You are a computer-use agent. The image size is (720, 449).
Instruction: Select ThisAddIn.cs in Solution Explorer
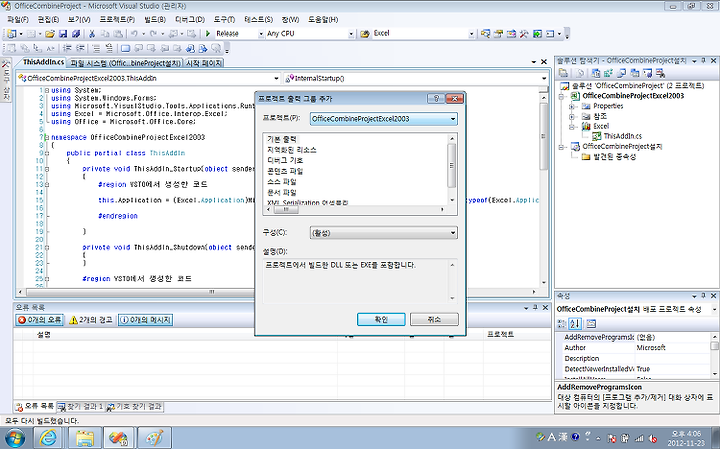point(622,136)
